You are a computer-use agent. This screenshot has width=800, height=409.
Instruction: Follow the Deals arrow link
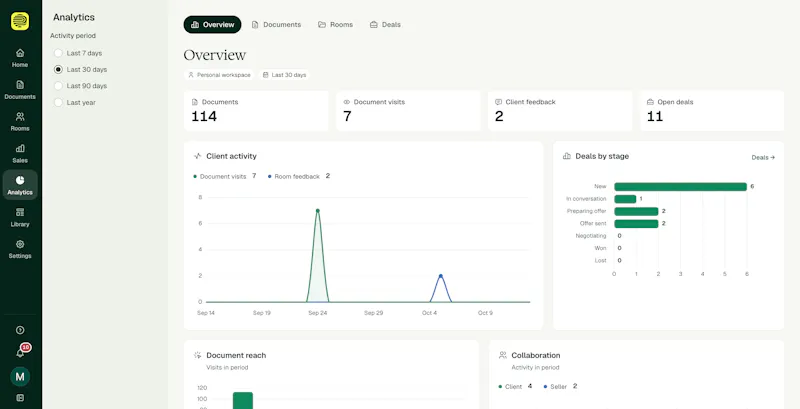pos(763,158)
